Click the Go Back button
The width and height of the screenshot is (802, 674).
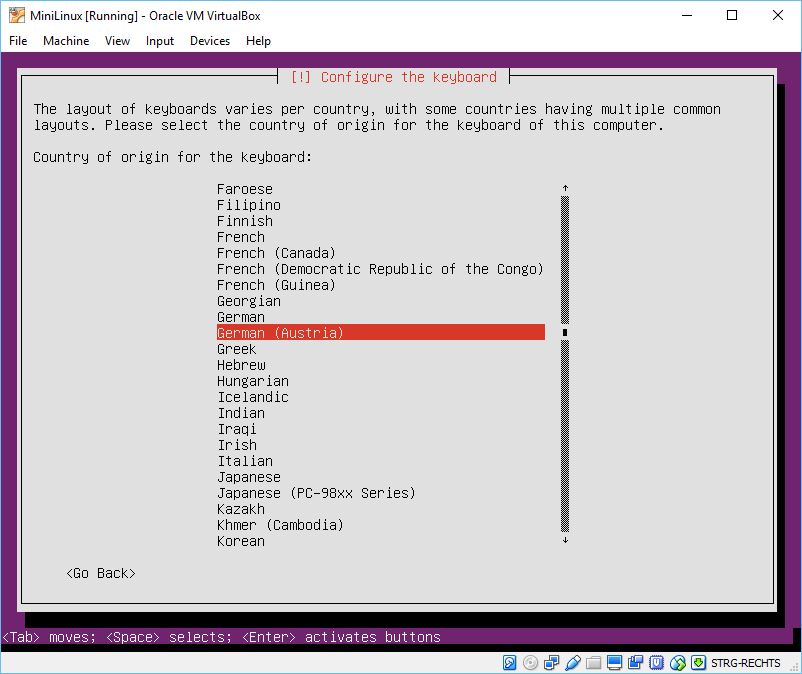pos(100,573)
